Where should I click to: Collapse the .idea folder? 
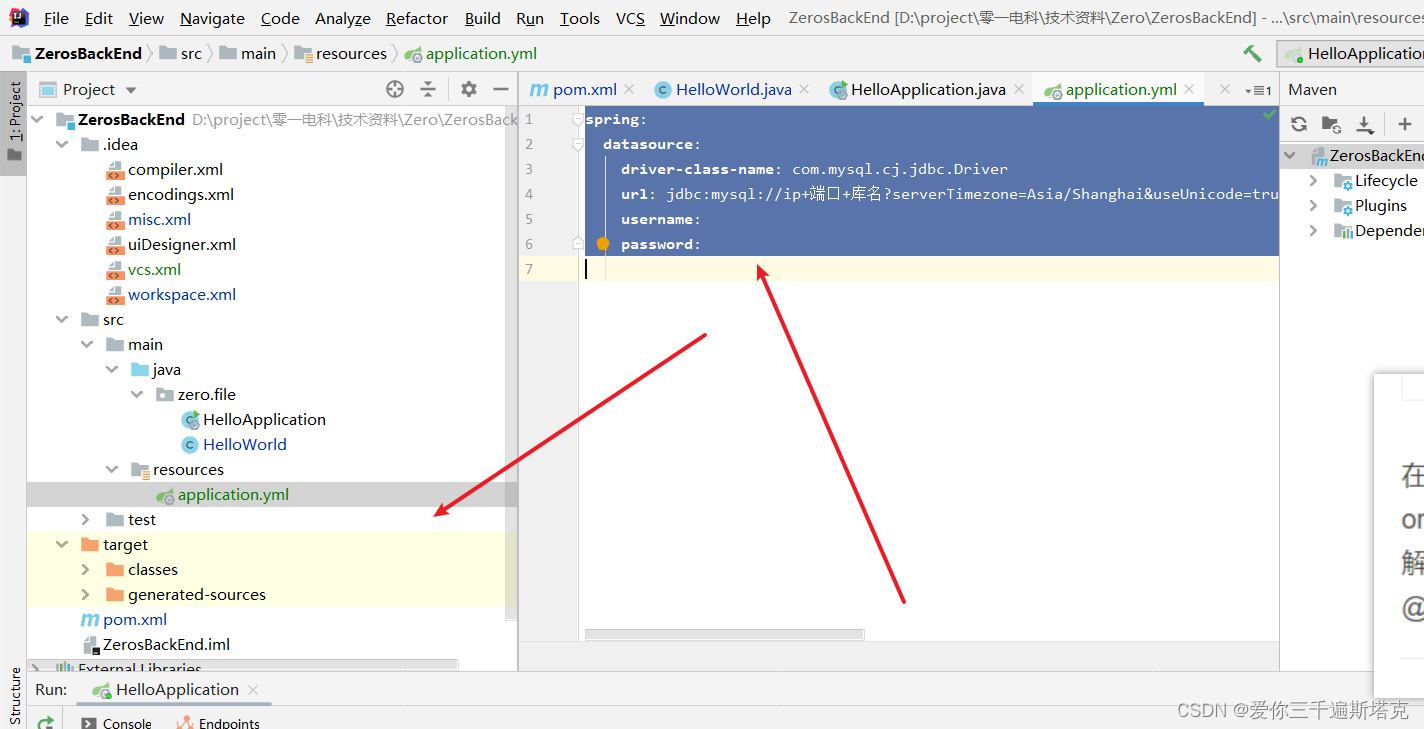point(61,144)
